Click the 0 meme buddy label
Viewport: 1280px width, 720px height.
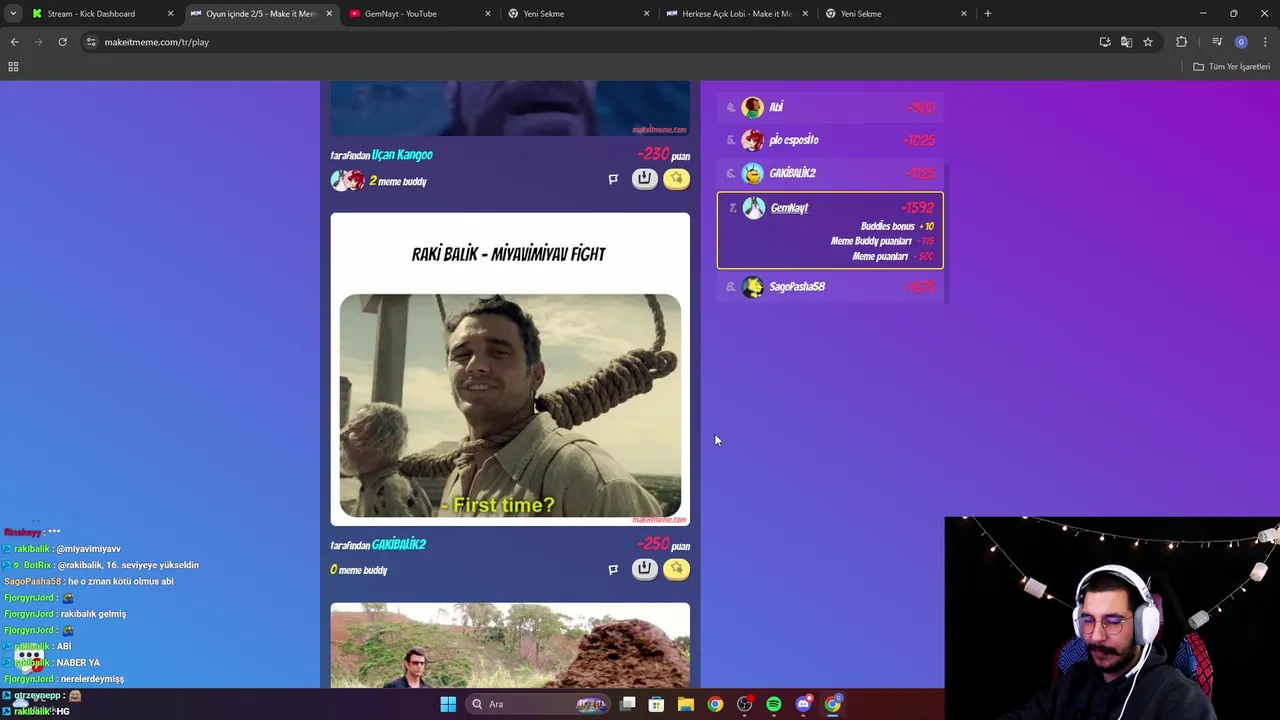(x=359, y=570)
